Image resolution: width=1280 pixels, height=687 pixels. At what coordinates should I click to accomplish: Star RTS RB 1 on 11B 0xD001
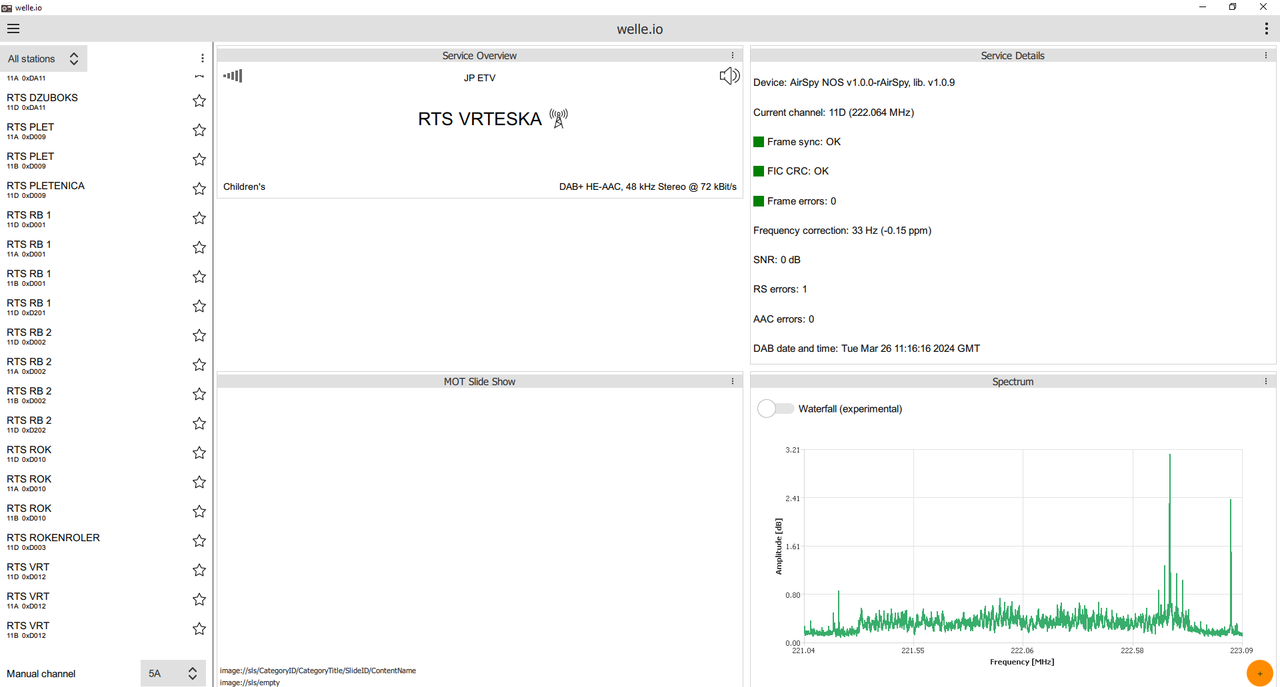click(x=199, y=277)
